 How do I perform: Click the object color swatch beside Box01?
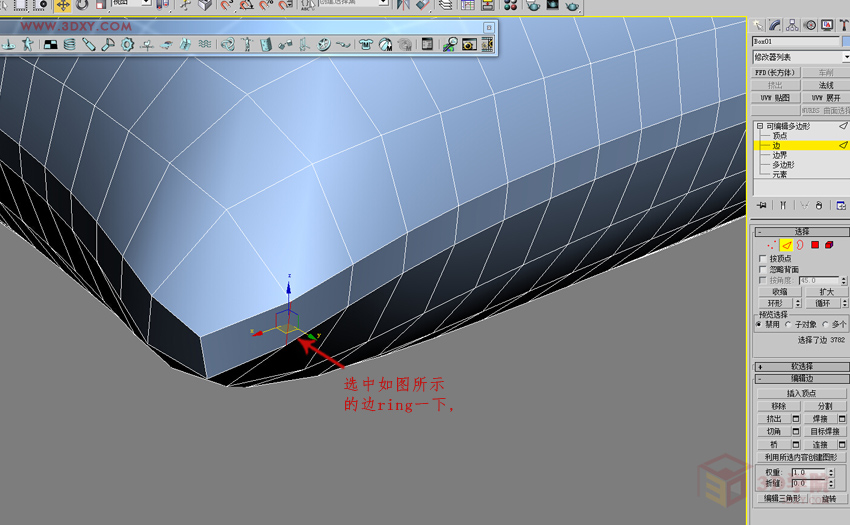click(x=845, y=42)
